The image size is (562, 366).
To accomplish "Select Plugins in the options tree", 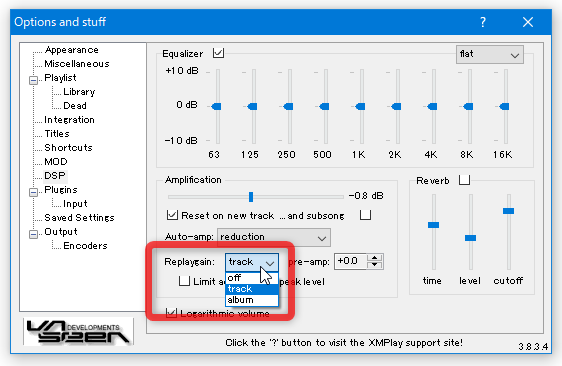I will point(61,190).
